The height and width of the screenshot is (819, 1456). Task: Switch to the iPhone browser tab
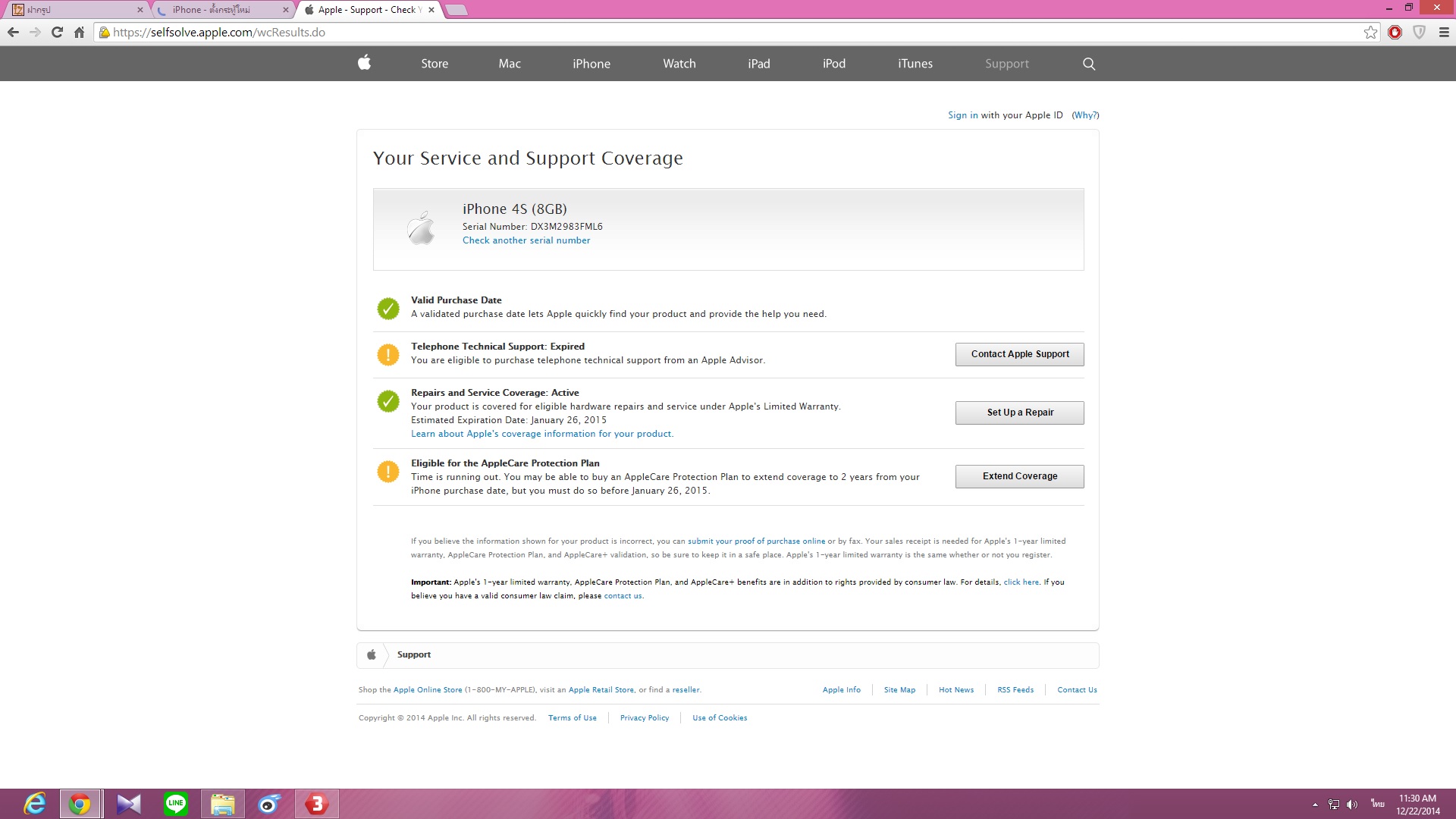pyautogui.click(x=220, y=10)
